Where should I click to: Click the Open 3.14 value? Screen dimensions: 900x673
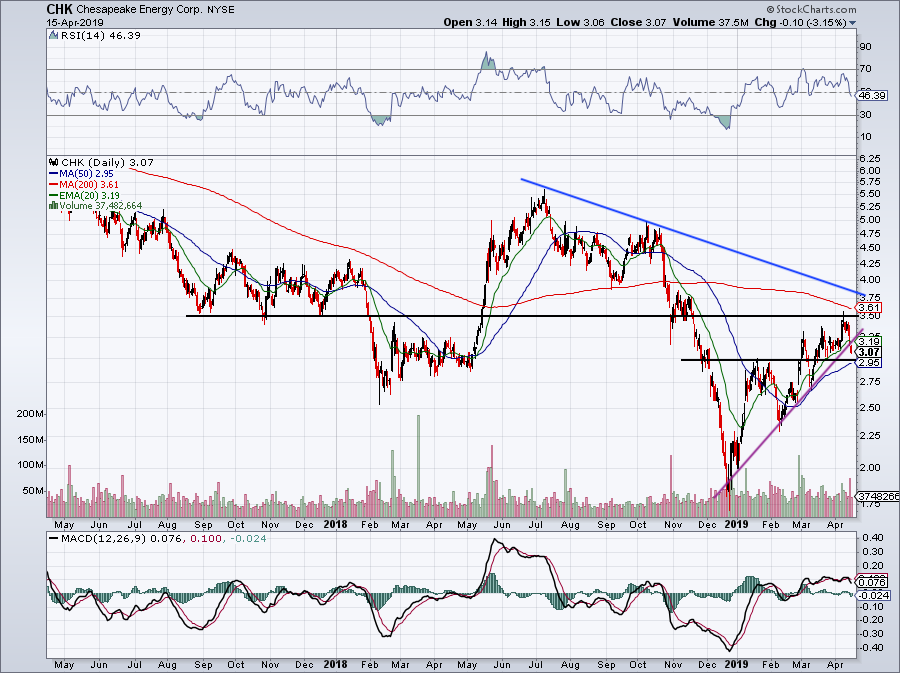point(470,22)
